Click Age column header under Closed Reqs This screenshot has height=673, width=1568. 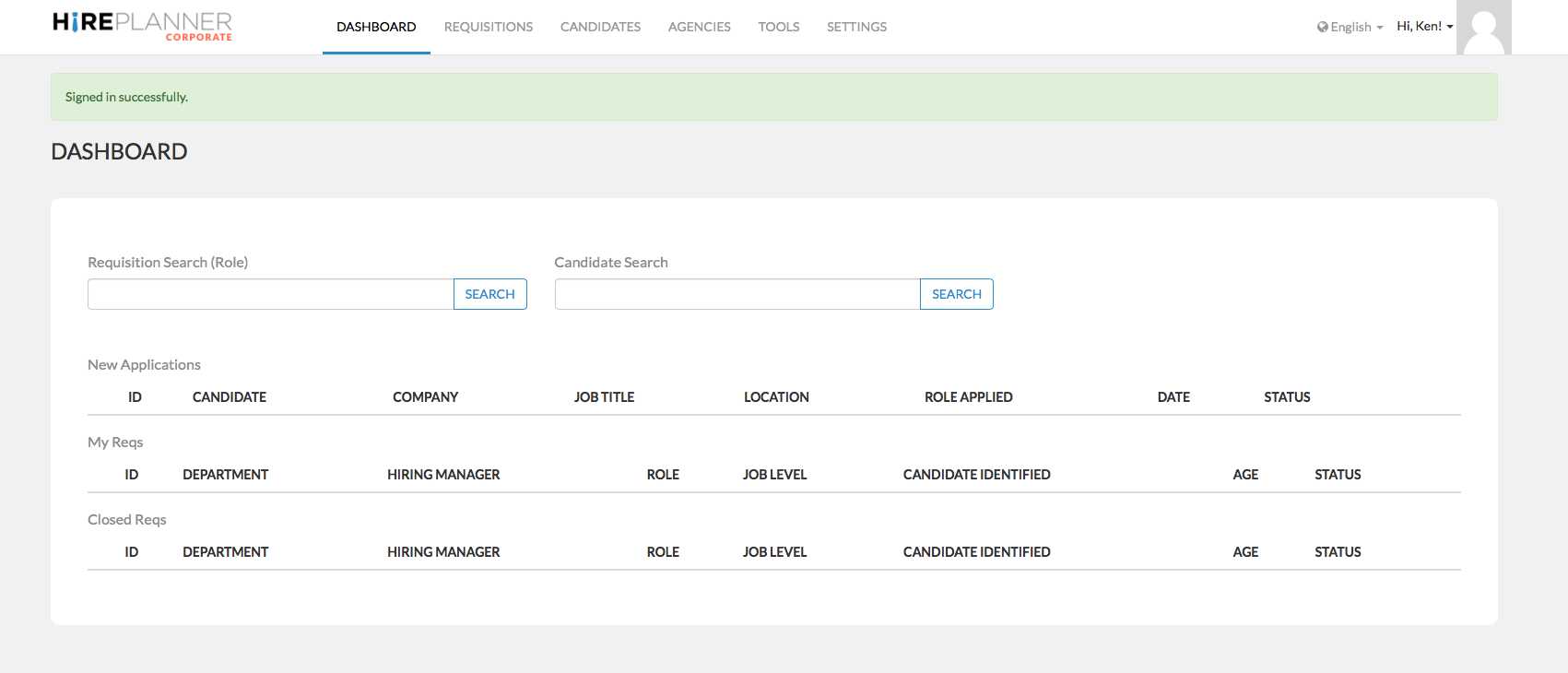click(x=1244, y=552)
